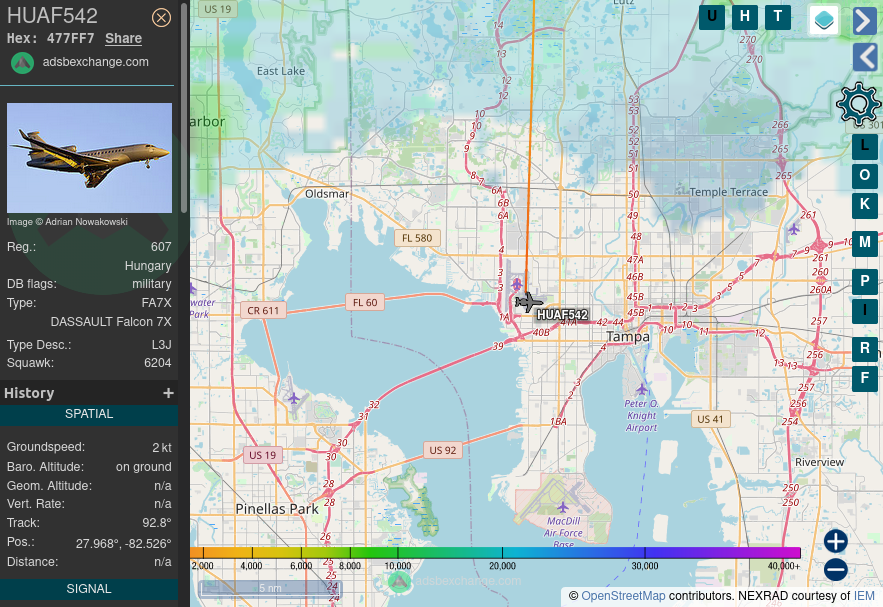
Task: Click the Type Desc. L3J value
Action: pyautogui.click(x=162, y=345)
